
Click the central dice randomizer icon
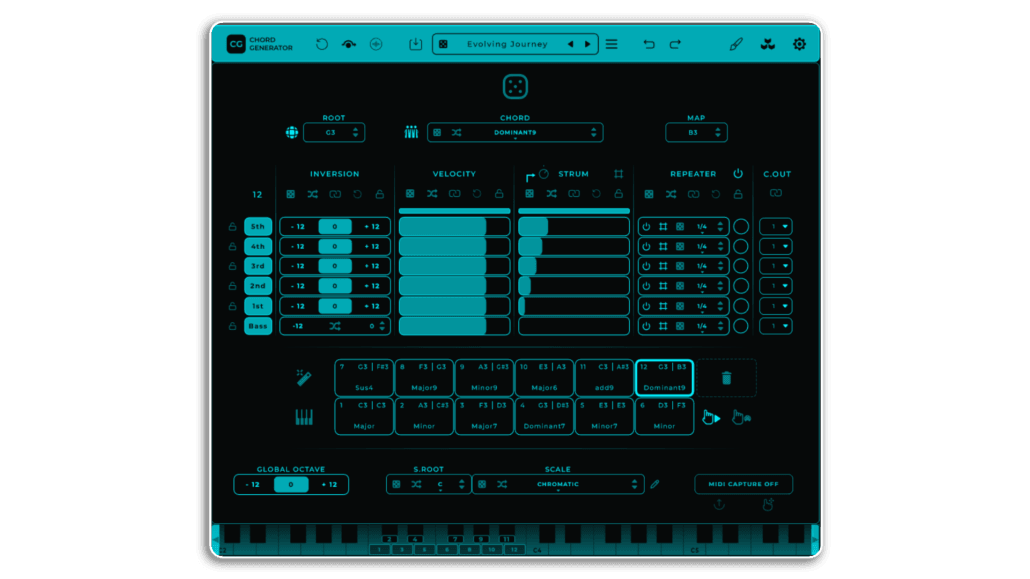pyautogui.click(x=514, y=88)
